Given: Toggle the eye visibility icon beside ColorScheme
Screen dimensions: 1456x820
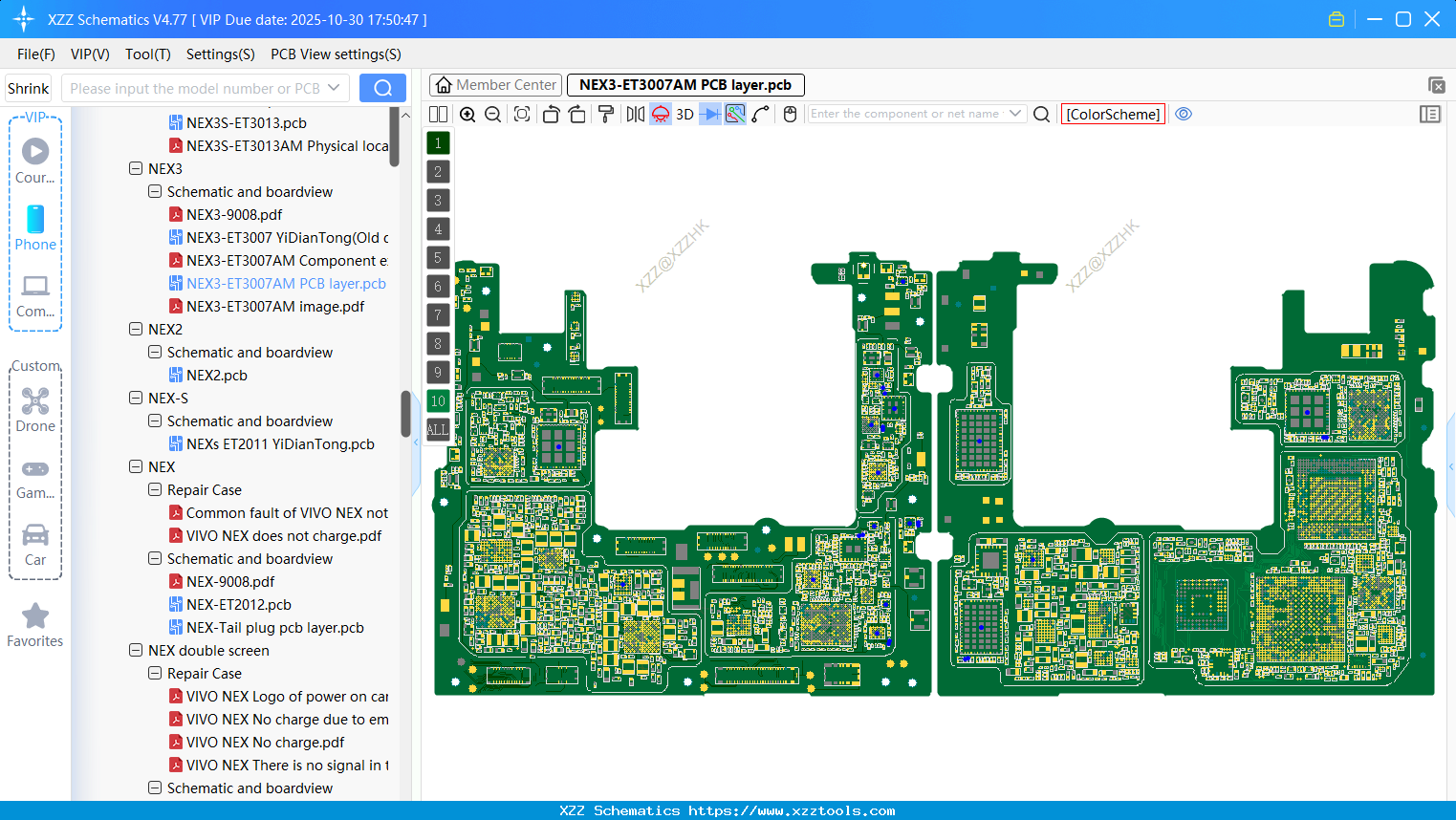Looking at the screenshot, I should (1184, 114).
